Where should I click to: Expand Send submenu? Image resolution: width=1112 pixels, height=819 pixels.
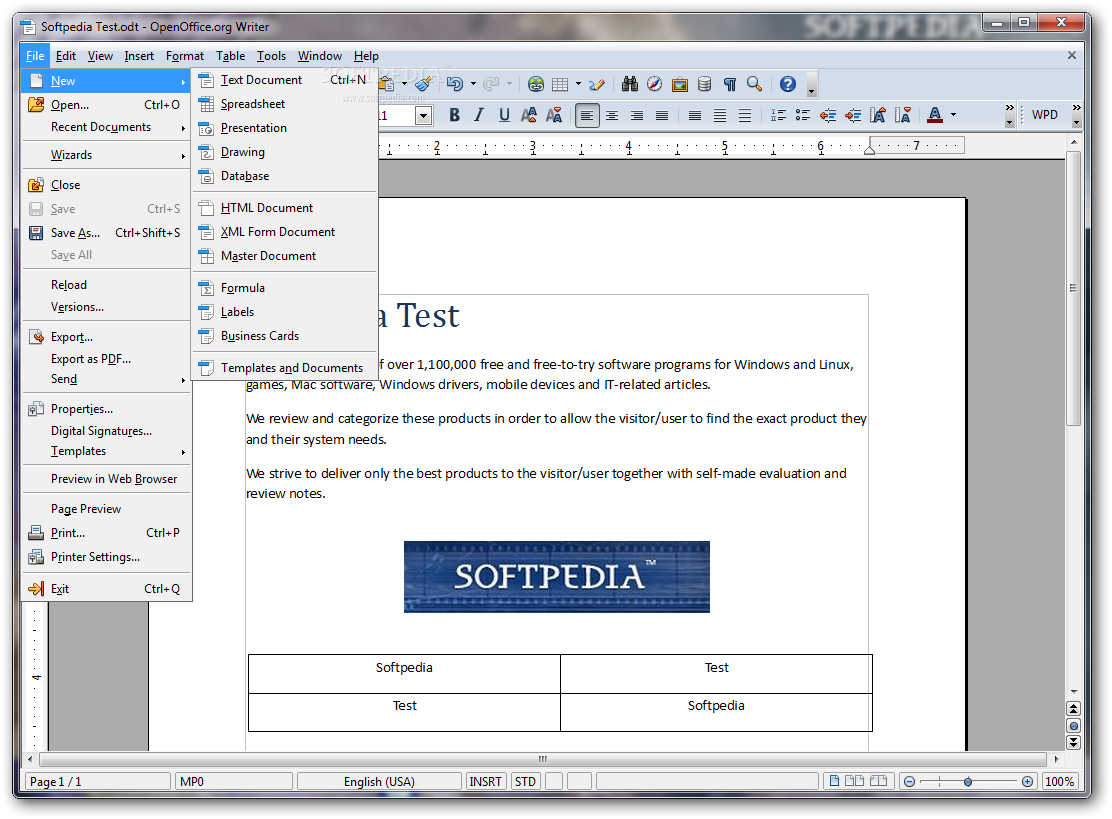click(107, 379)
